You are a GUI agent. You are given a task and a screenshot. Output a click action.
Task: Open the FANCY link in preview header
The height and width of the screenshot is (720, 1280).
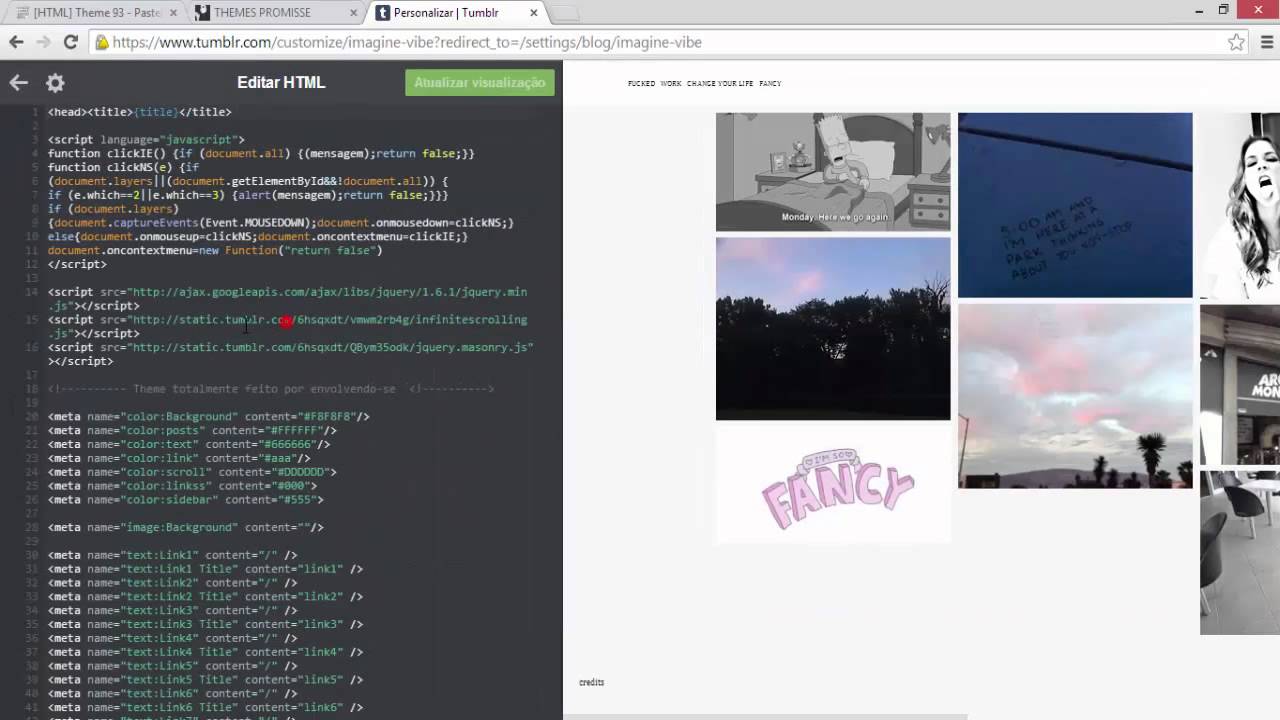click(x=770, y=84)
